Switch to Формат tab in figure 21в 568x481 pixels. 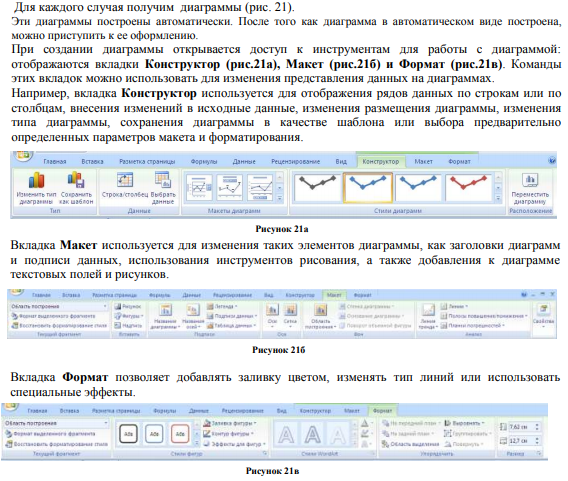(383, 411)
